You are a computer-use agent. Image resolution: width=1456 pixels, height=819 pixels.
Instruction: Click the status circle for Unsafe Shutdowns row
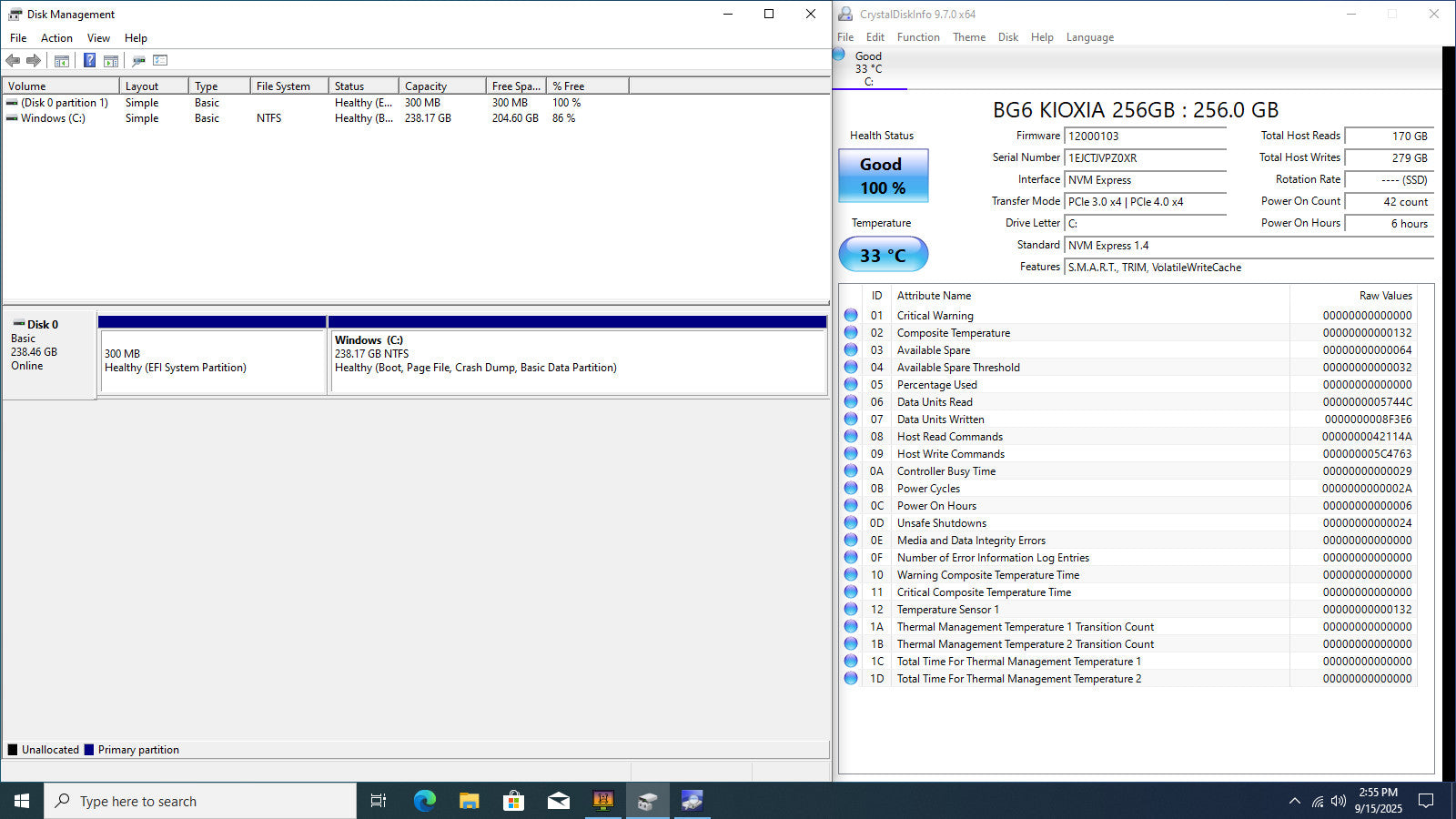click(x=851, y=522)
